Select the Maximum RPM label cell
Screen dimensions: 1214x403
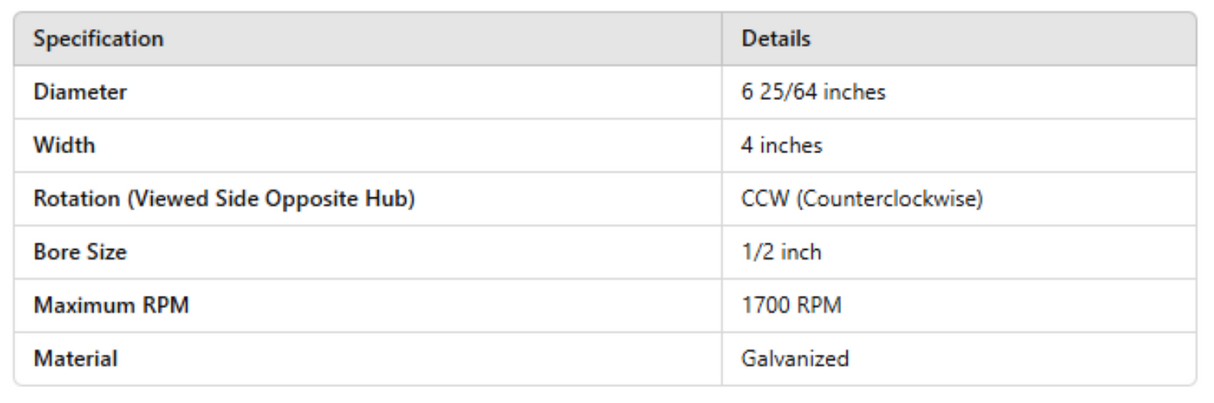point(113,305)
